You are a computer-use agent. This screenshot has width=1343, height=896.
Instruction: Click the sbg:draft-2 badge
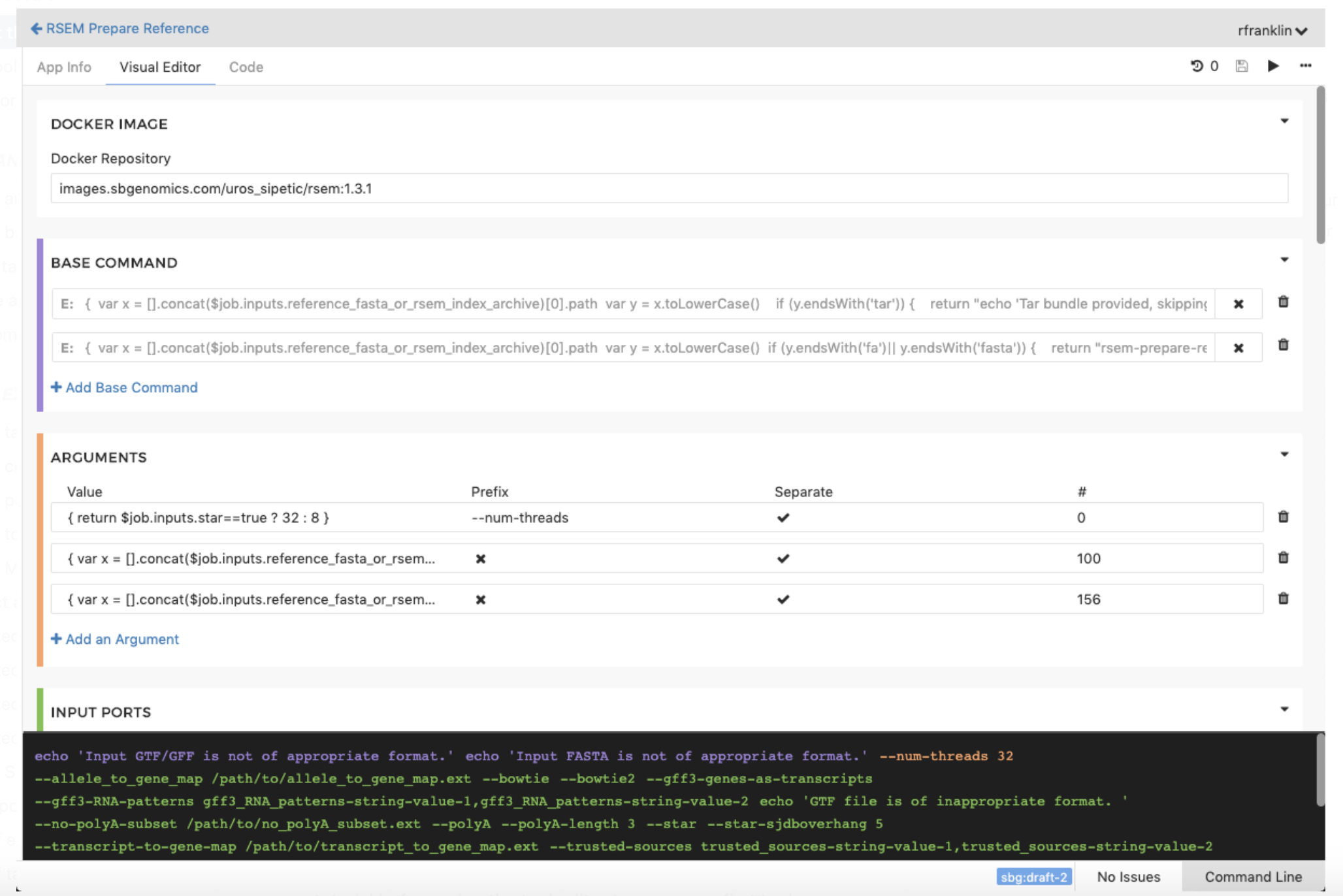[x=1034, y=877]
